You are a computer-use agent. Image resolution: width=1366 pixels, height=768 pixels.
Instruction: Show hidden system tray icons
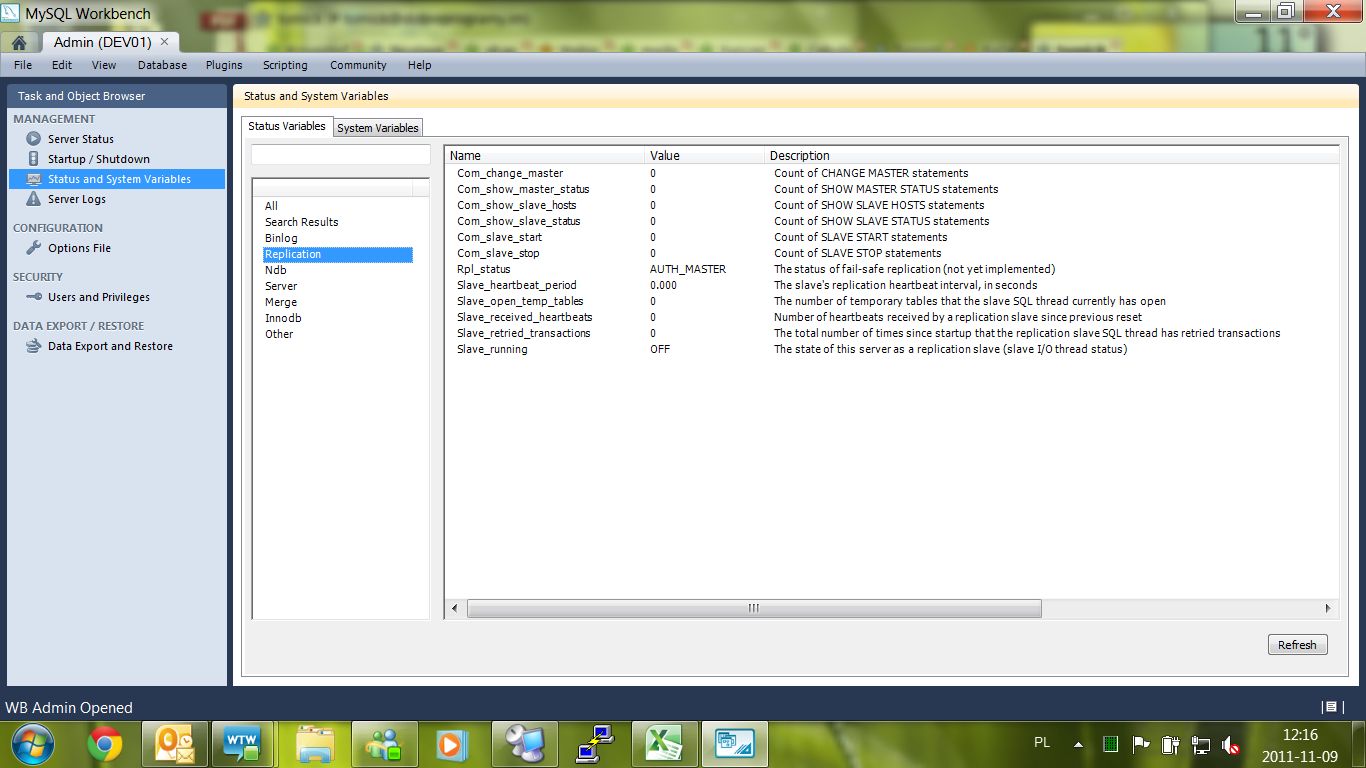[x=1078, y=745]
